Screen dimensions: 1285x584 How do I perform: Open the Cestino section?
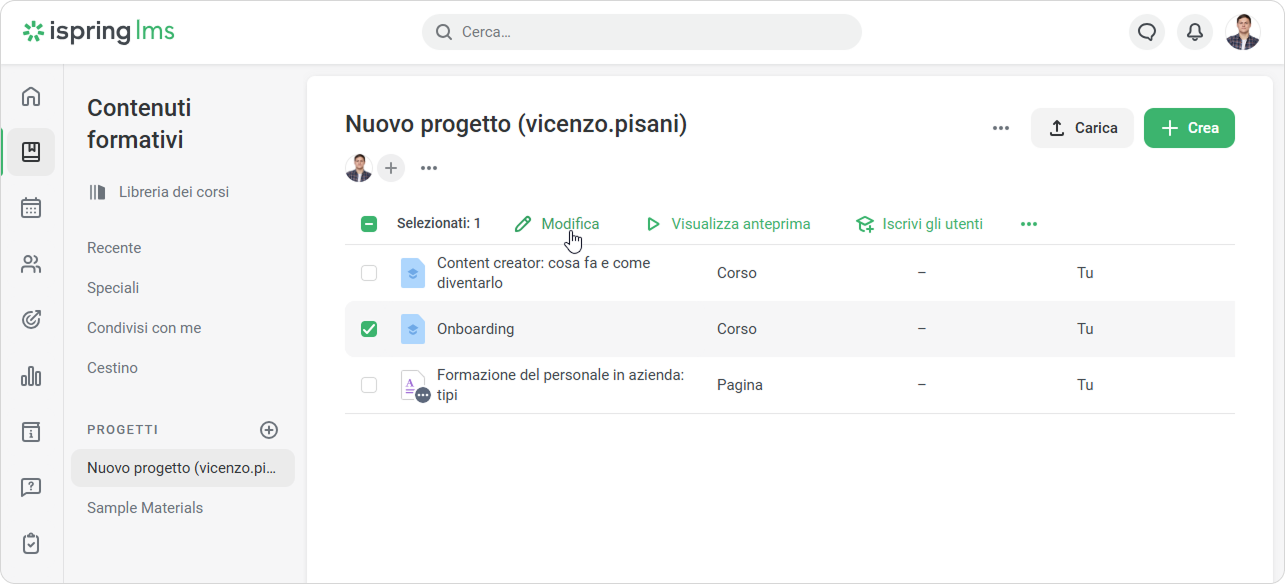112,368
